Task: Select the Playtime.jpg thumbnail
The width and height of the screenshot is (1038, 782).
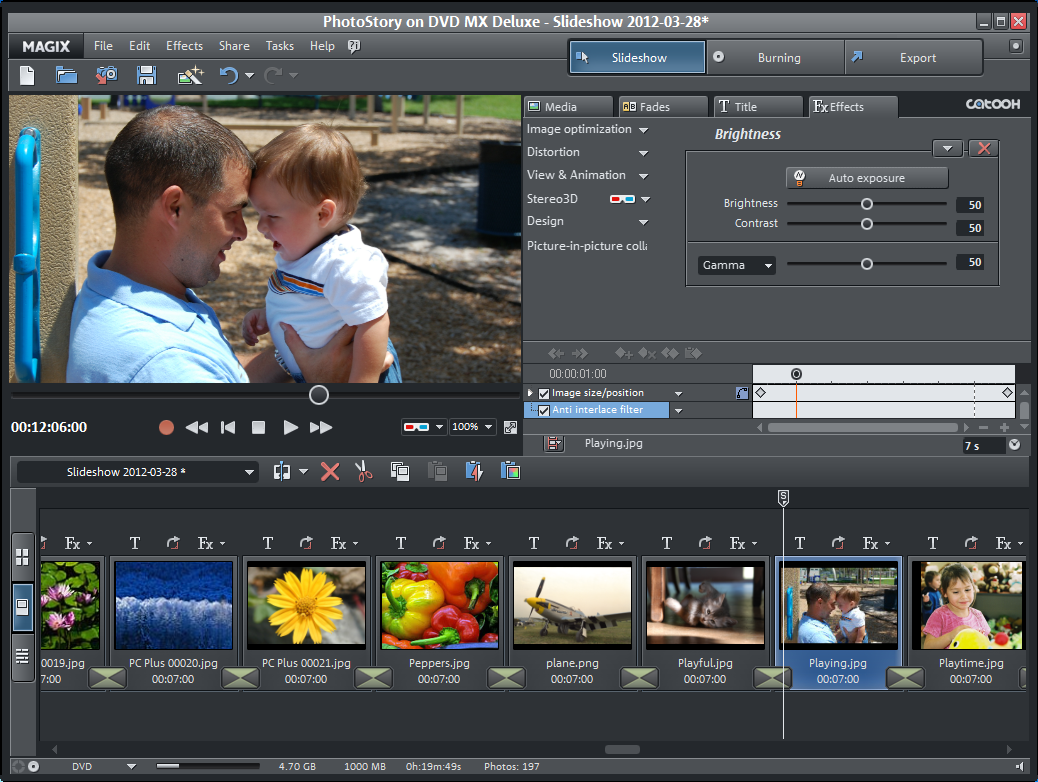Action: coord(970,605)
